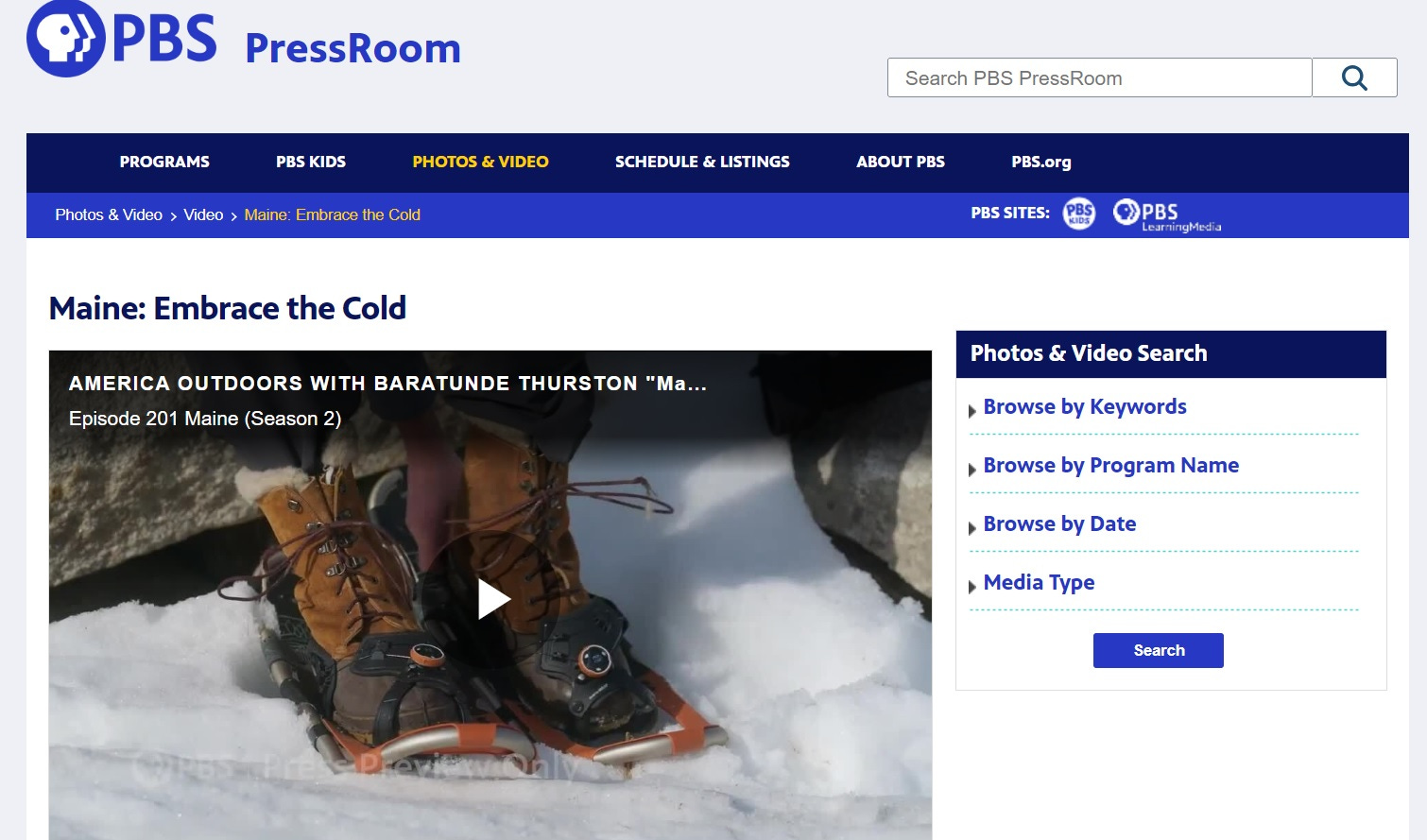Image resolution: width=1427 pixels, height=840 pixels.
Task: Expand Browse by Program Name section
Action: [x=1110, y=466]
